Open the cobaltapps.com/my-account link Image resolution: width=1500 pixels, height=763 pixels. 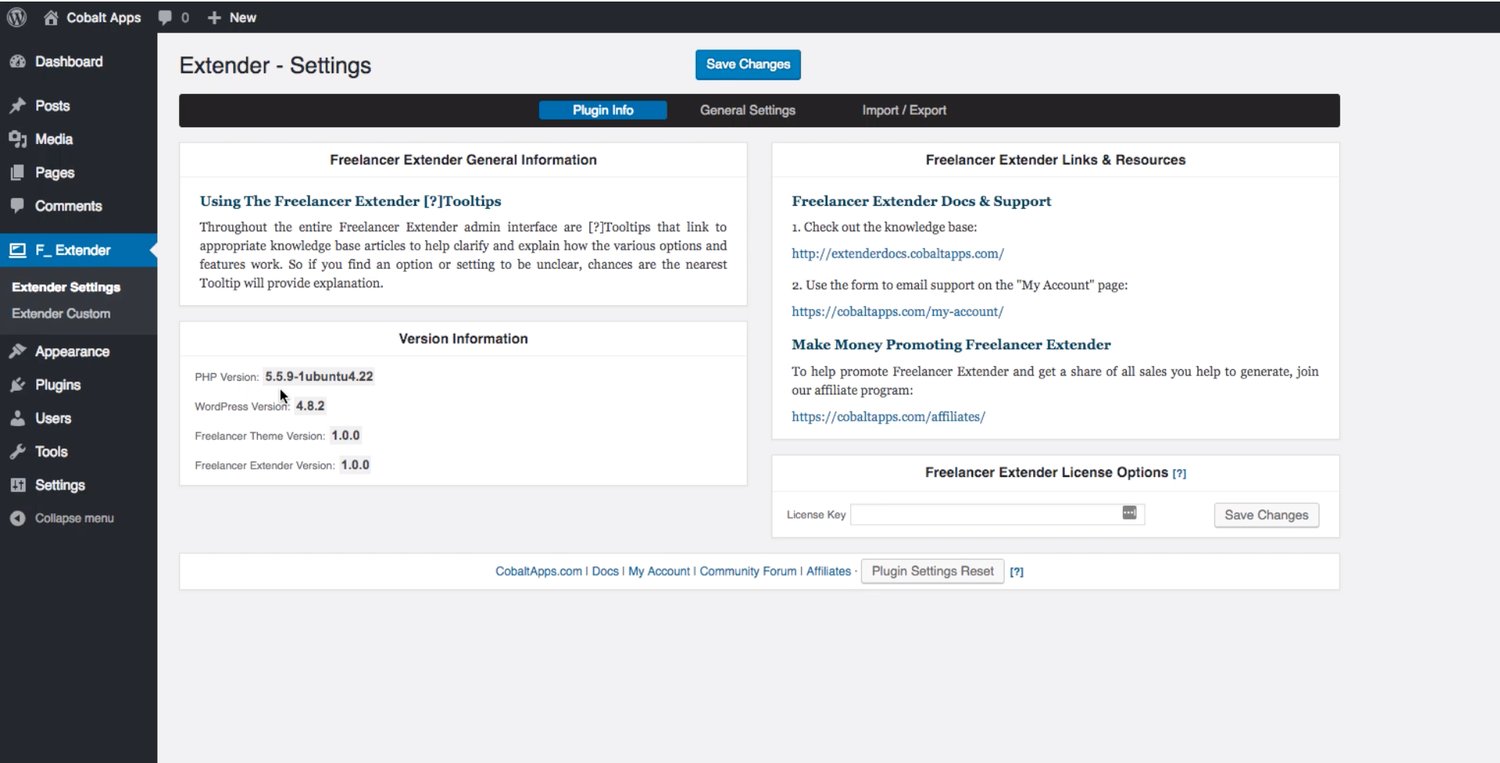[897, 312]
